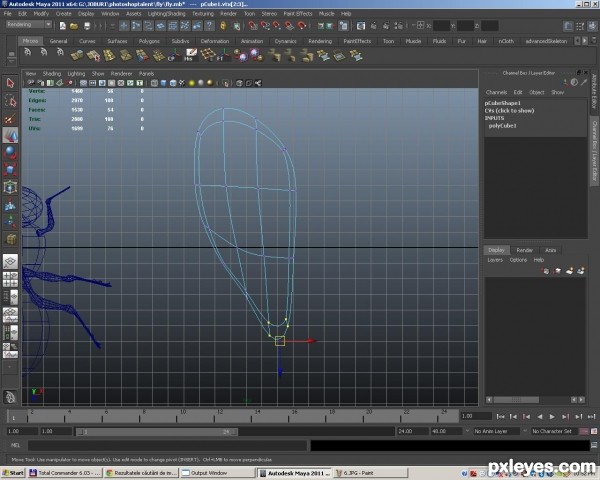The width and height of the screenshot is (600, 480).
Task: Create a new scene from status line
Action: point(63,26)
